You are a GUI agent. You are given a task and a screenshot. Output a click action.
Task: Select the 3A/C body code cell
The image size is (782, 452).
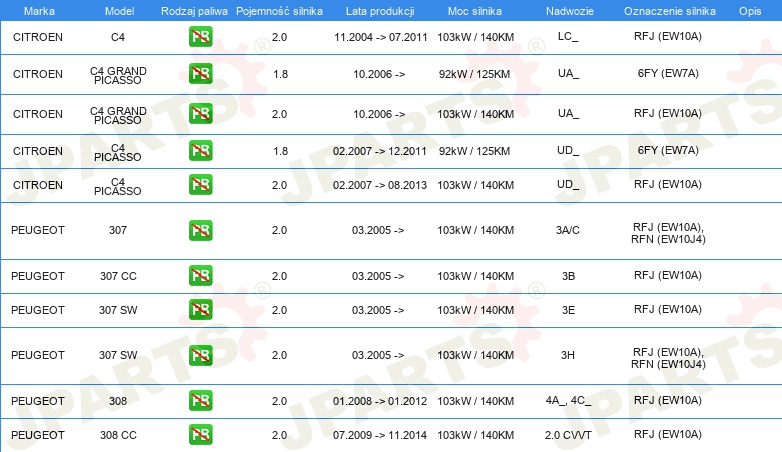[568, 230]
